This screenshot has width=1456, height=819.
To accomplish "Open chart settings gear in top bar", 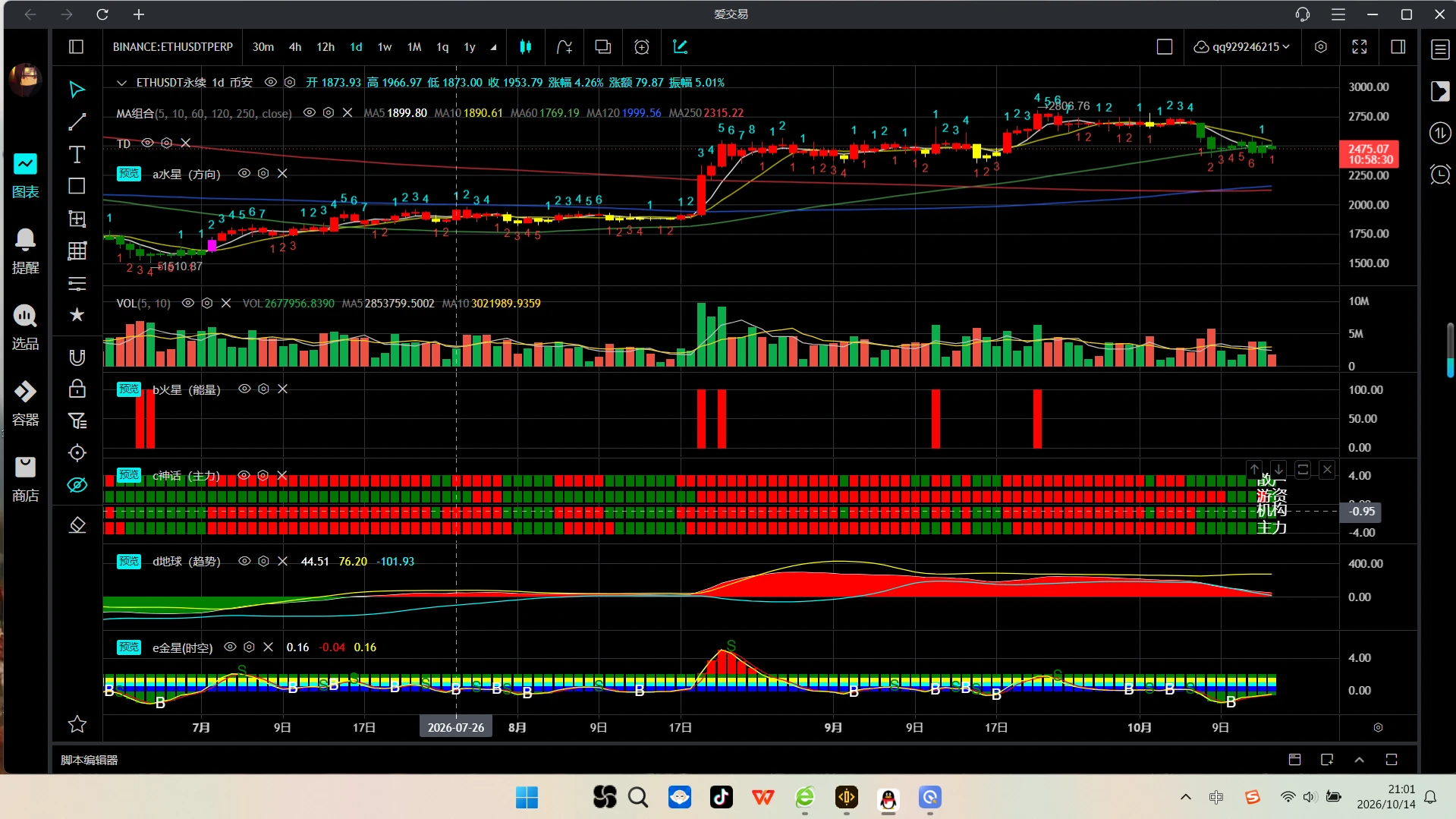I will coord(1321,47).
